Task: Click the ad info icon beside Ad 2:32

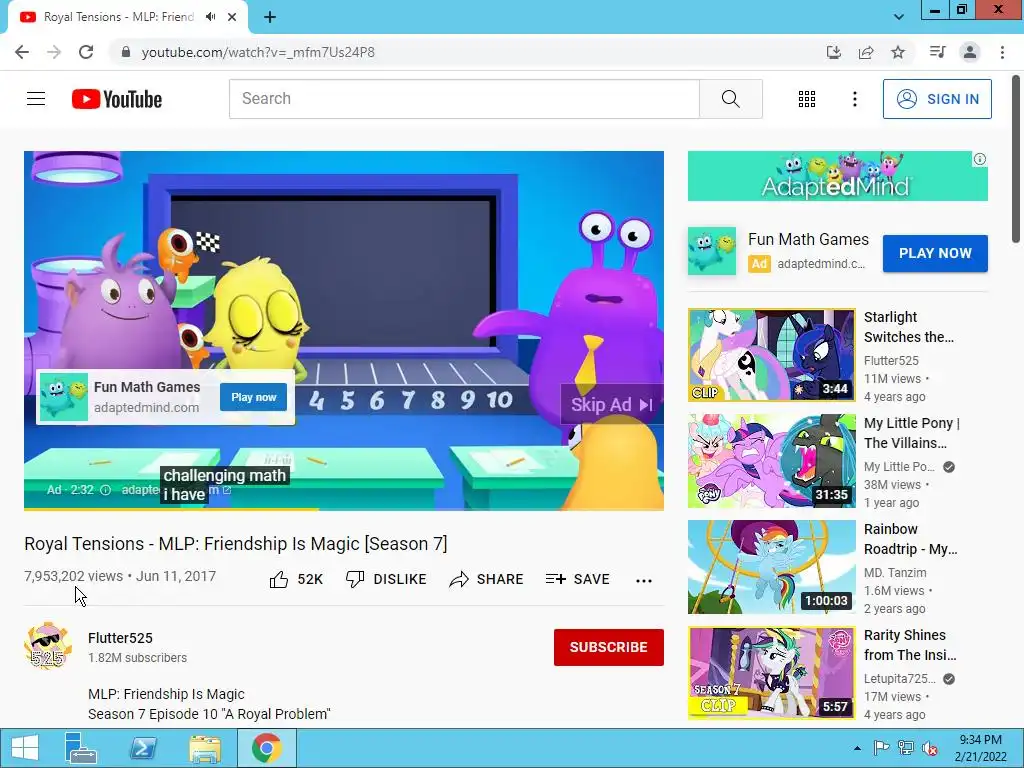Action: coord(105,490)
